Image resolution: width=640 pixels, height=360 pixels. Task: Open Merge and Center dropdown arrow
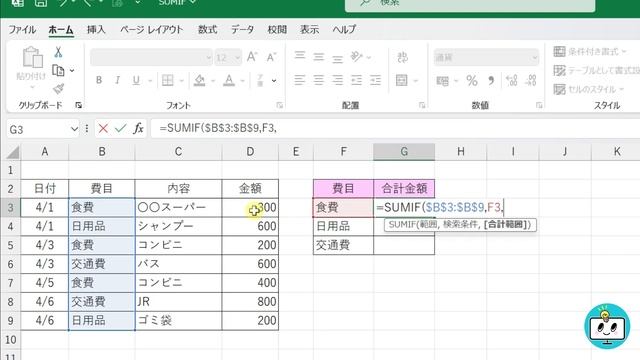pyautogui.click(x=416, y=81)
